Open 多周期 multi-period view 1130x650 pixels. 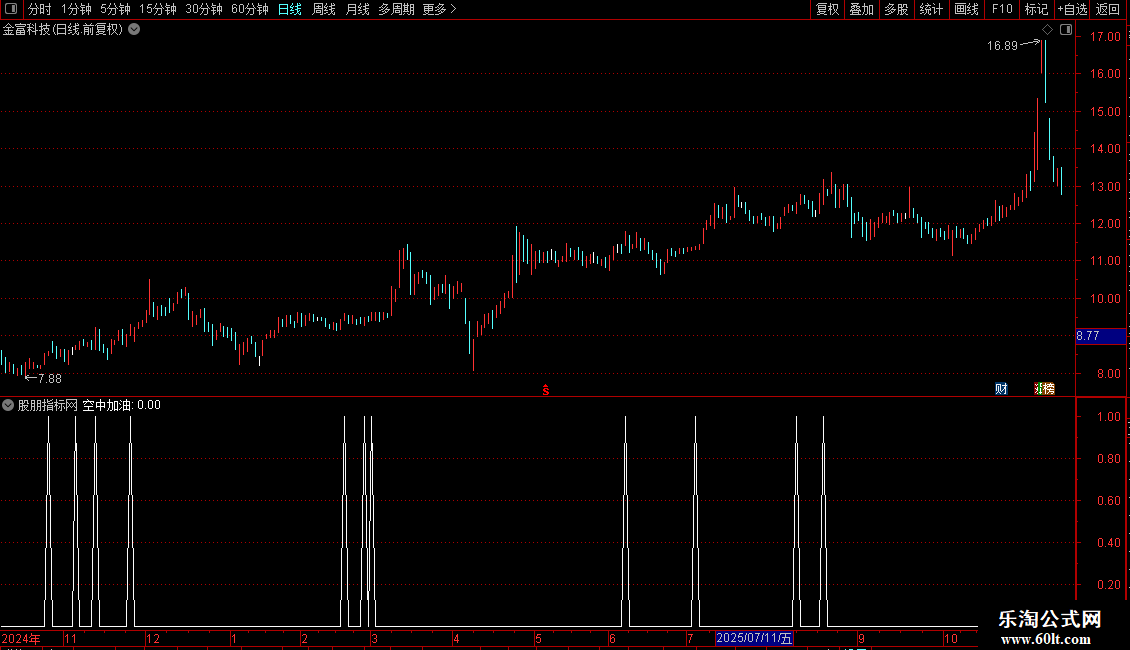pos(396,9)
